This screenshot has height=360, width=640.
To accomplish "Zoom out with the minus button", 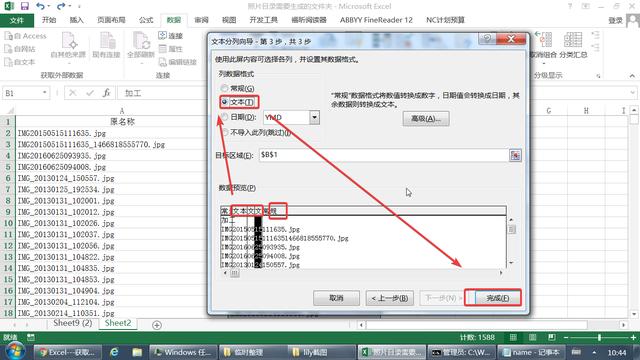I will pyautogui.click(x=566, y=338).
